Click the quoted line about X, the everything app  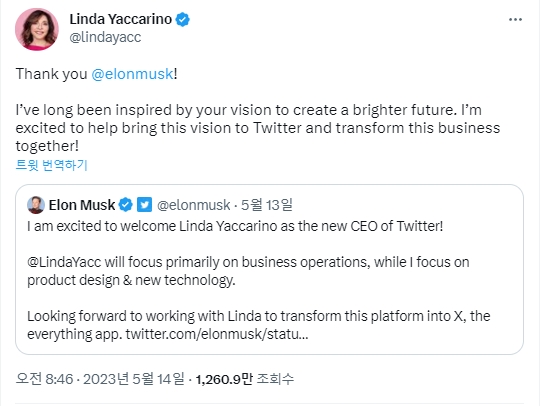(259, 325)
